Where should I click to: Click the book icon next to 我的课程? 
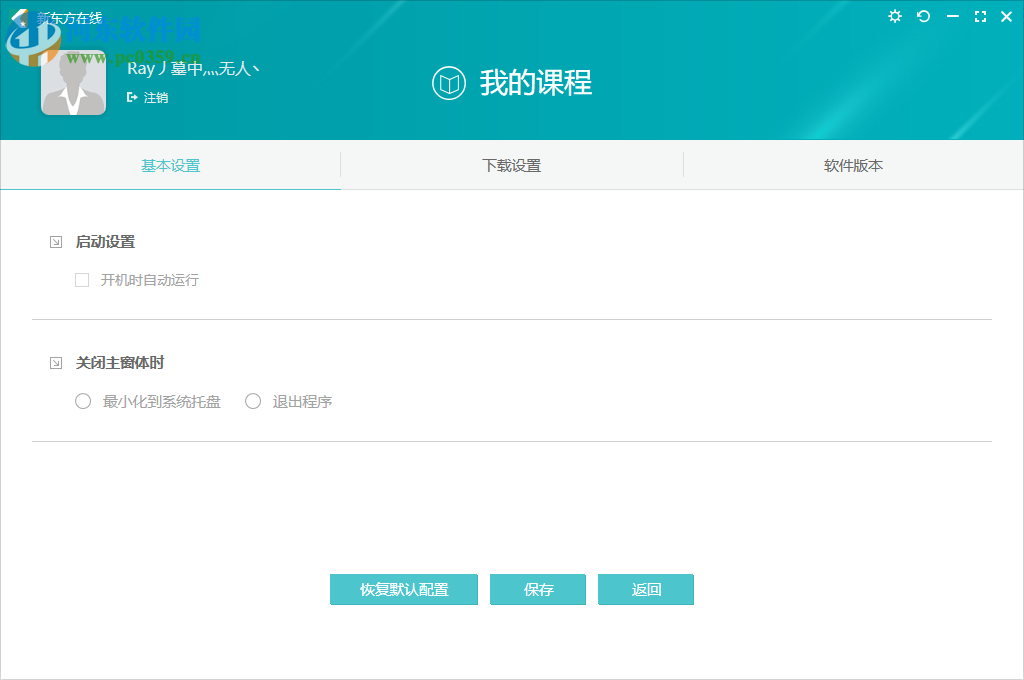point(449,85)
